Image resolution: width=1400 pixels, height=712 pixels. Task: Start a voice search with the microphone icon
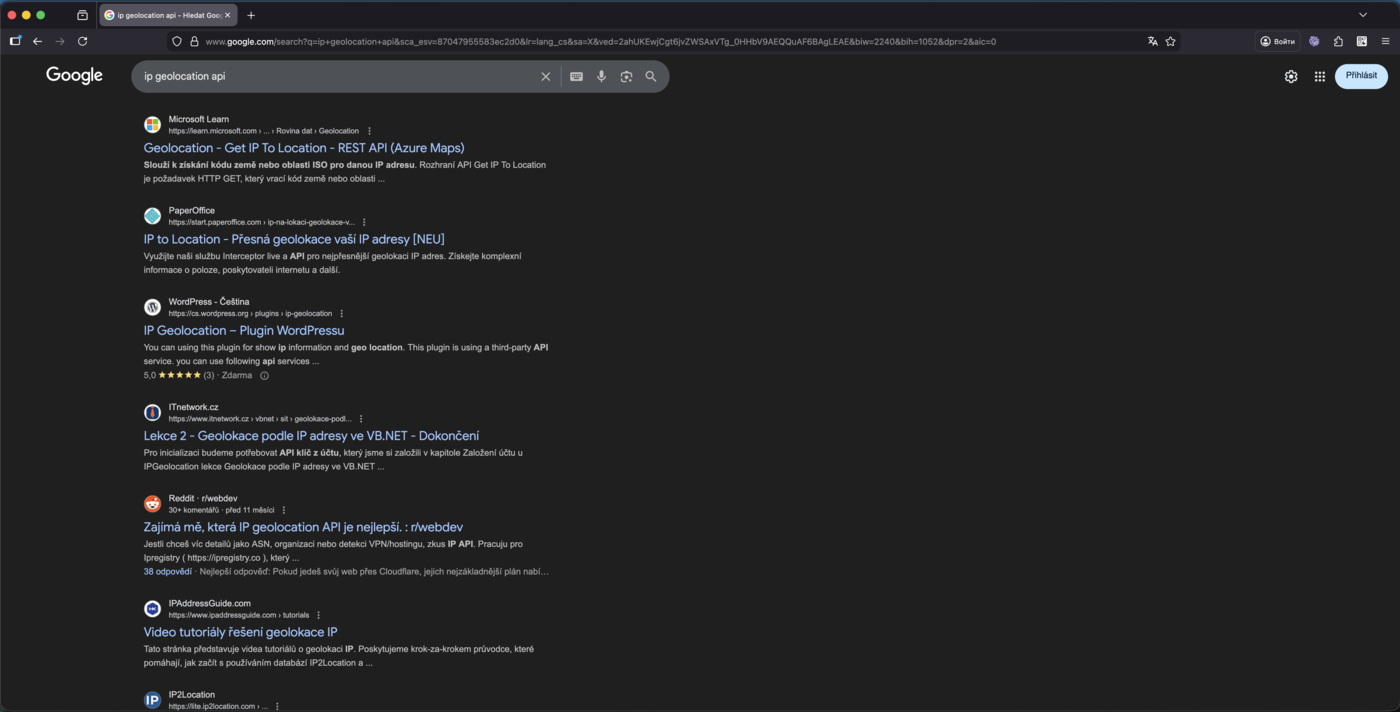[601, 76]
